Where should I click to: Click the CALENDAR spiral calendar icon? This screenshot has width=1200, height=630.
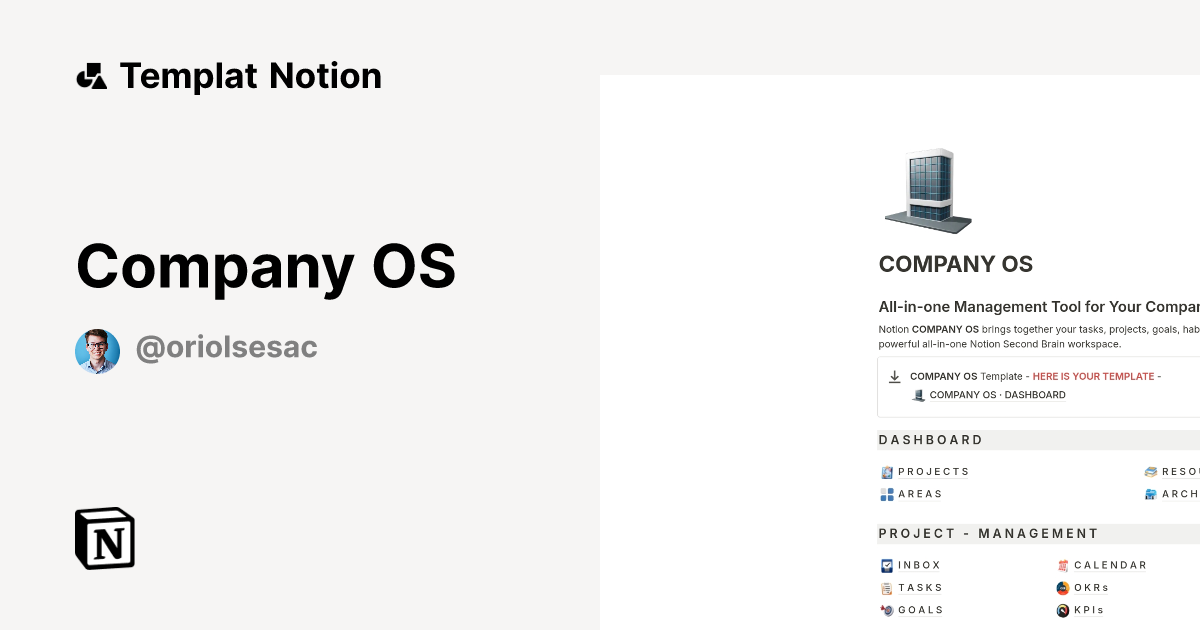click(x=1061, y=564)
